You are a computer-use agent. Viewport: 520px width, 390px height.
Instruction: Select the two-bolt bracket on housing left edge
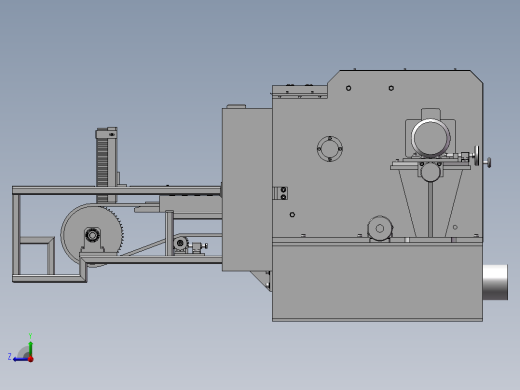(280, 193)
